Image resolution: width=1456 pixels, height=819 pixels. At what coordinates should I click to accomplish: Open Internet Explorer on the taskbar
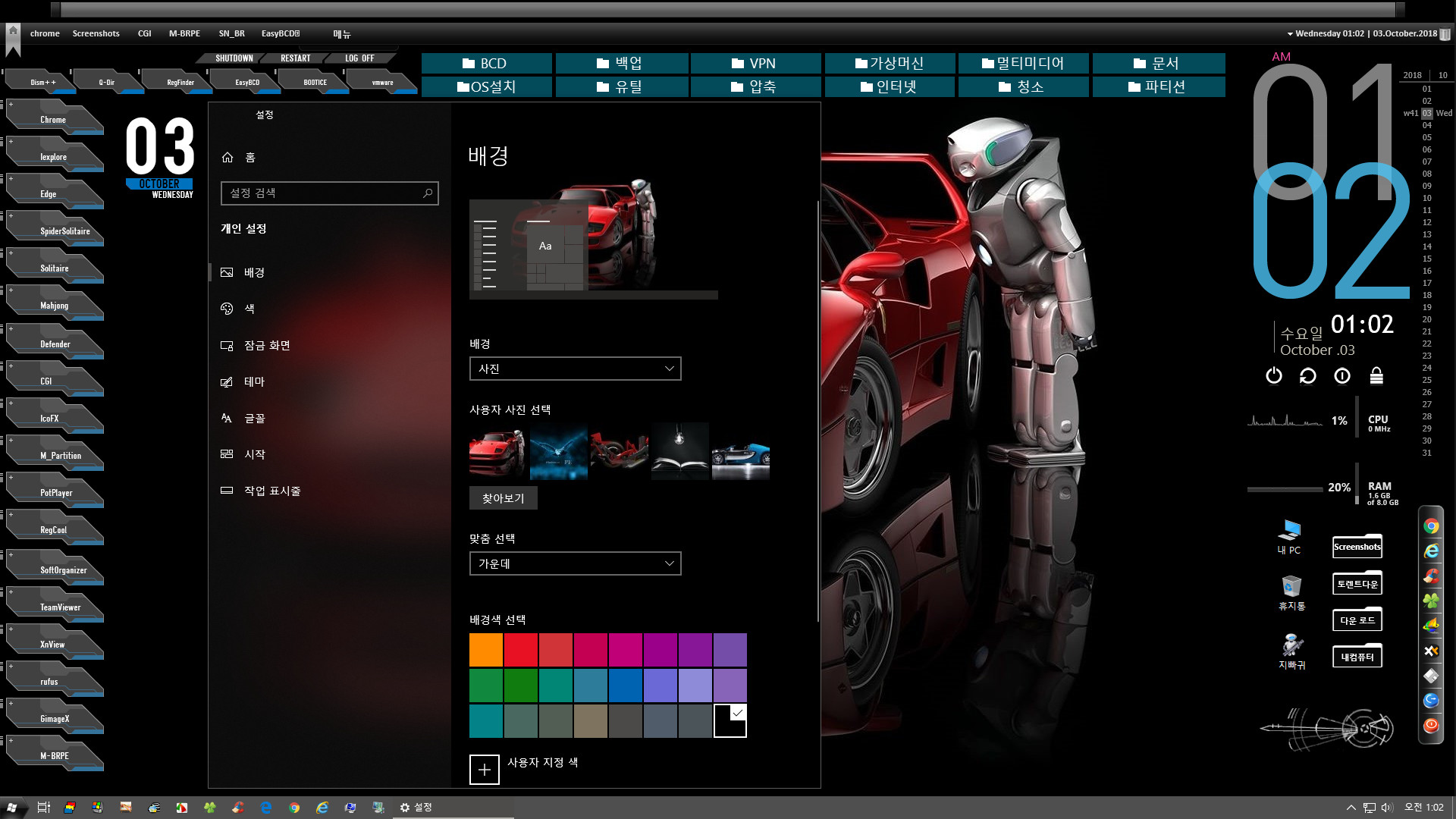pyautogui.click(x=322, y=808)
